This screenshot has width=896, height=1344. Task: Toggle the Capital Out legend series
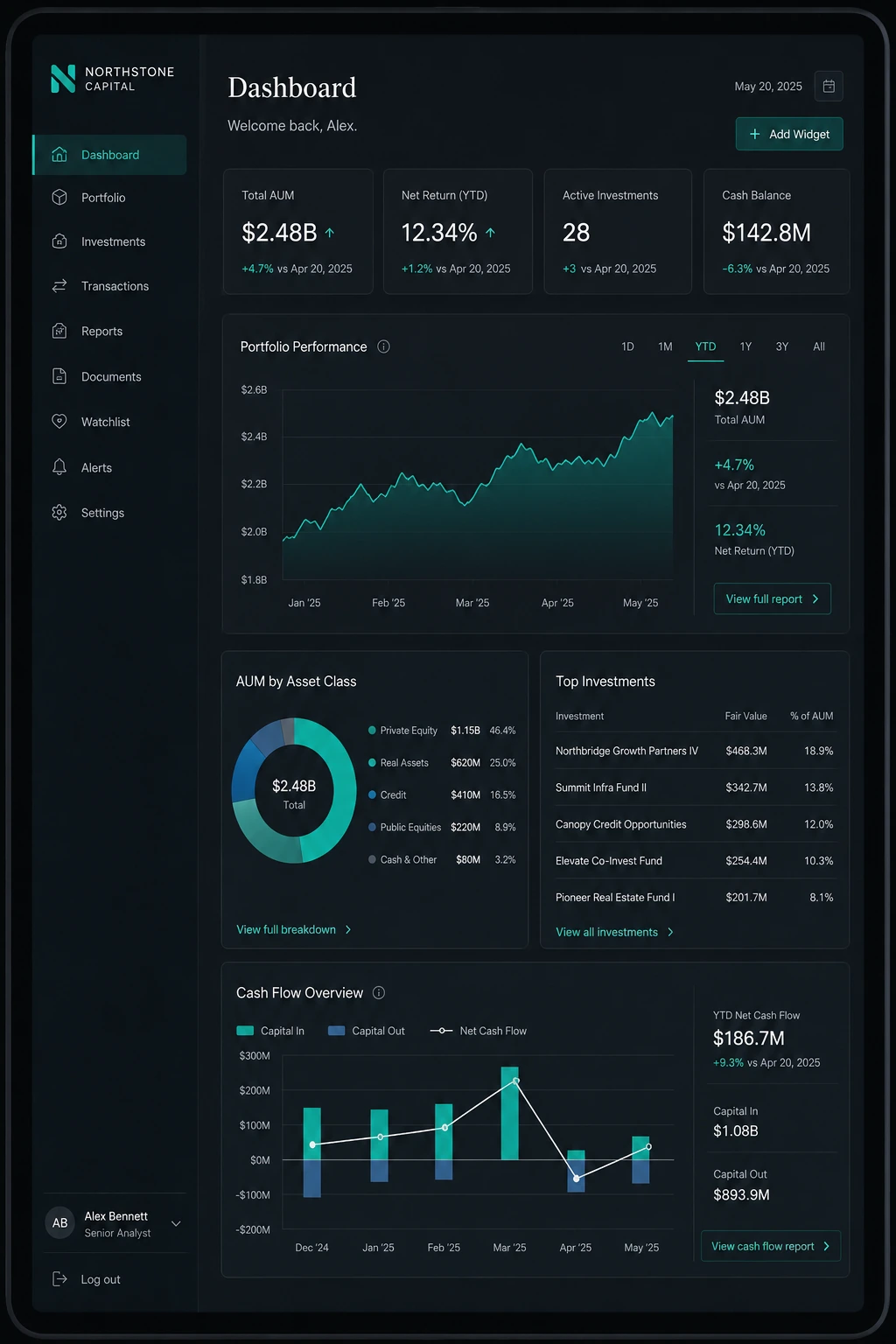(x=366, y=1031)
